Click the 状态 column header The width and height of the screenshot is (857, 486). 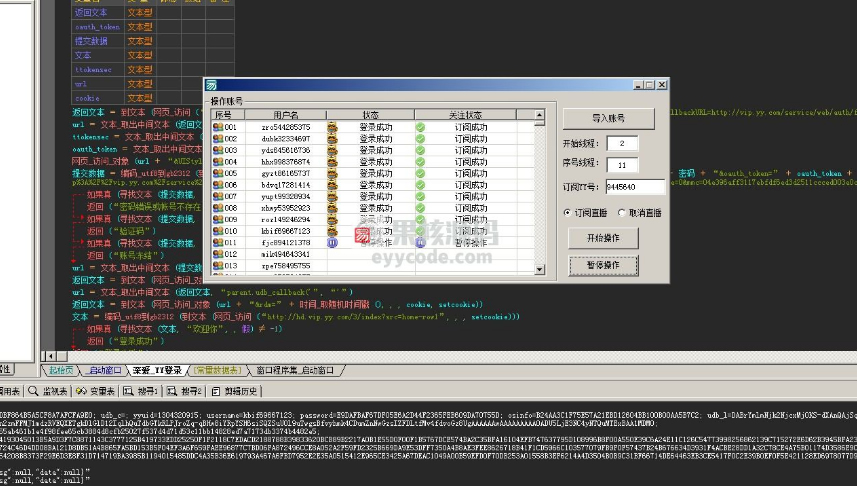click(371, 115)
